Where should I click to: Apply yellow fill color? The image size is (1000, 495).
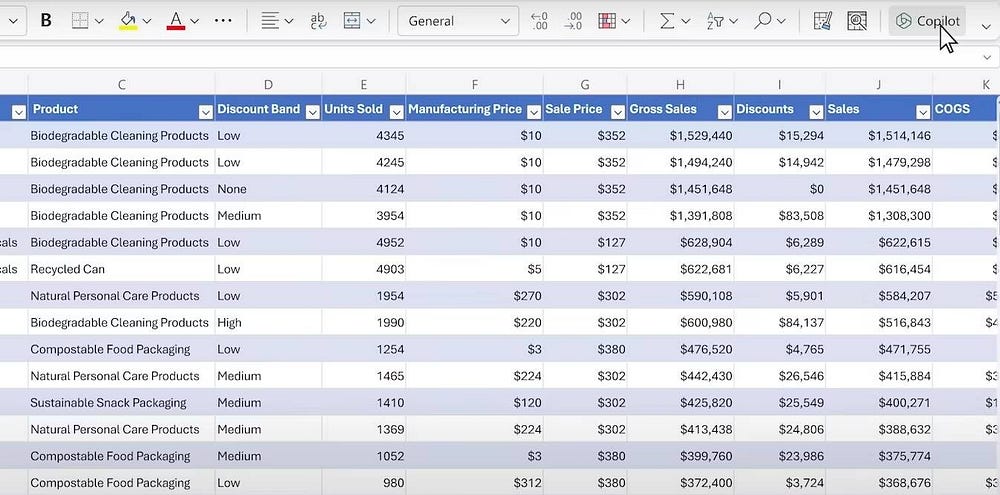pos(128,21)
